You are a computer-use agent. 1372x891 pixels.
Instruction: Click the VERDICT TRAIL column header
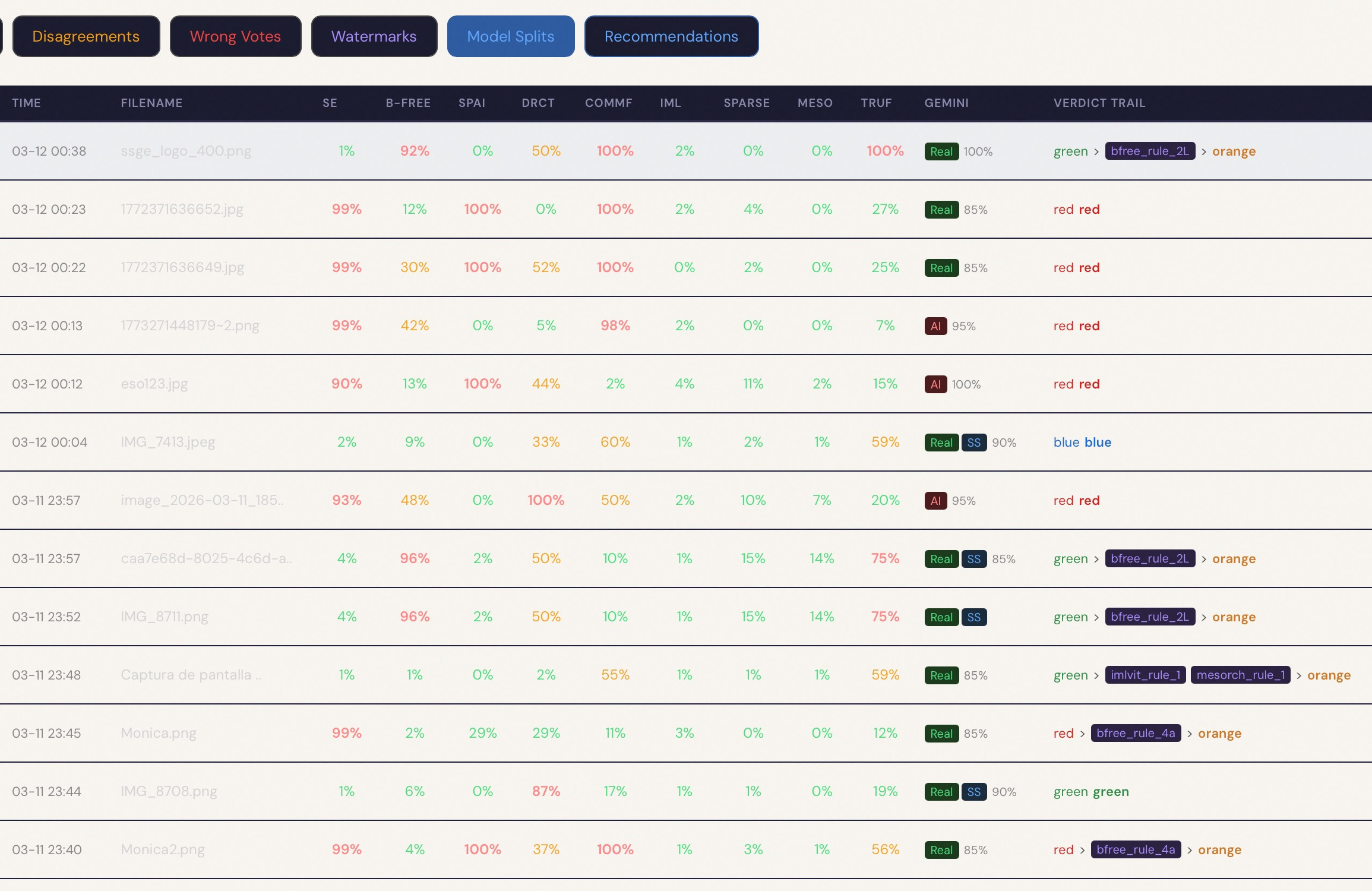tap(1099, 103)
